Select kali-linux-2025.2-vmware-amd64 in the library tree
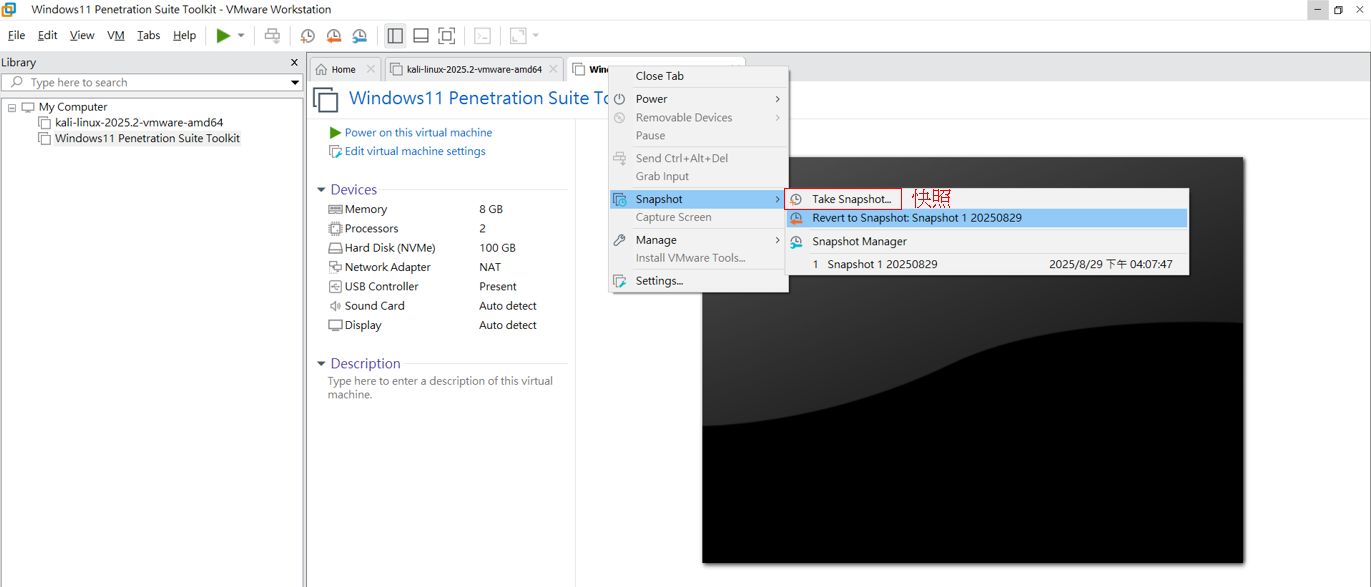The width and height of the screenshot is (1371, 587). tap(139, 123)
